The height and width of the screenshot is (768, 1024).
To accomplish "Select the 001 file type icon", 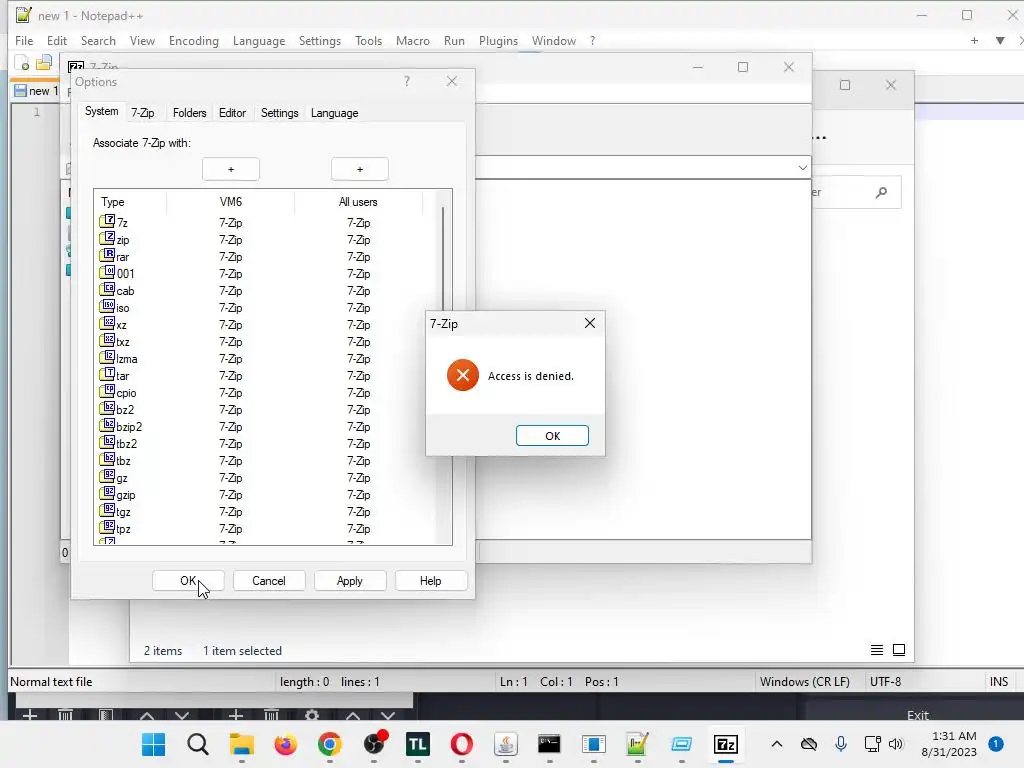I will pyautogui.click(x=107, y=272).
